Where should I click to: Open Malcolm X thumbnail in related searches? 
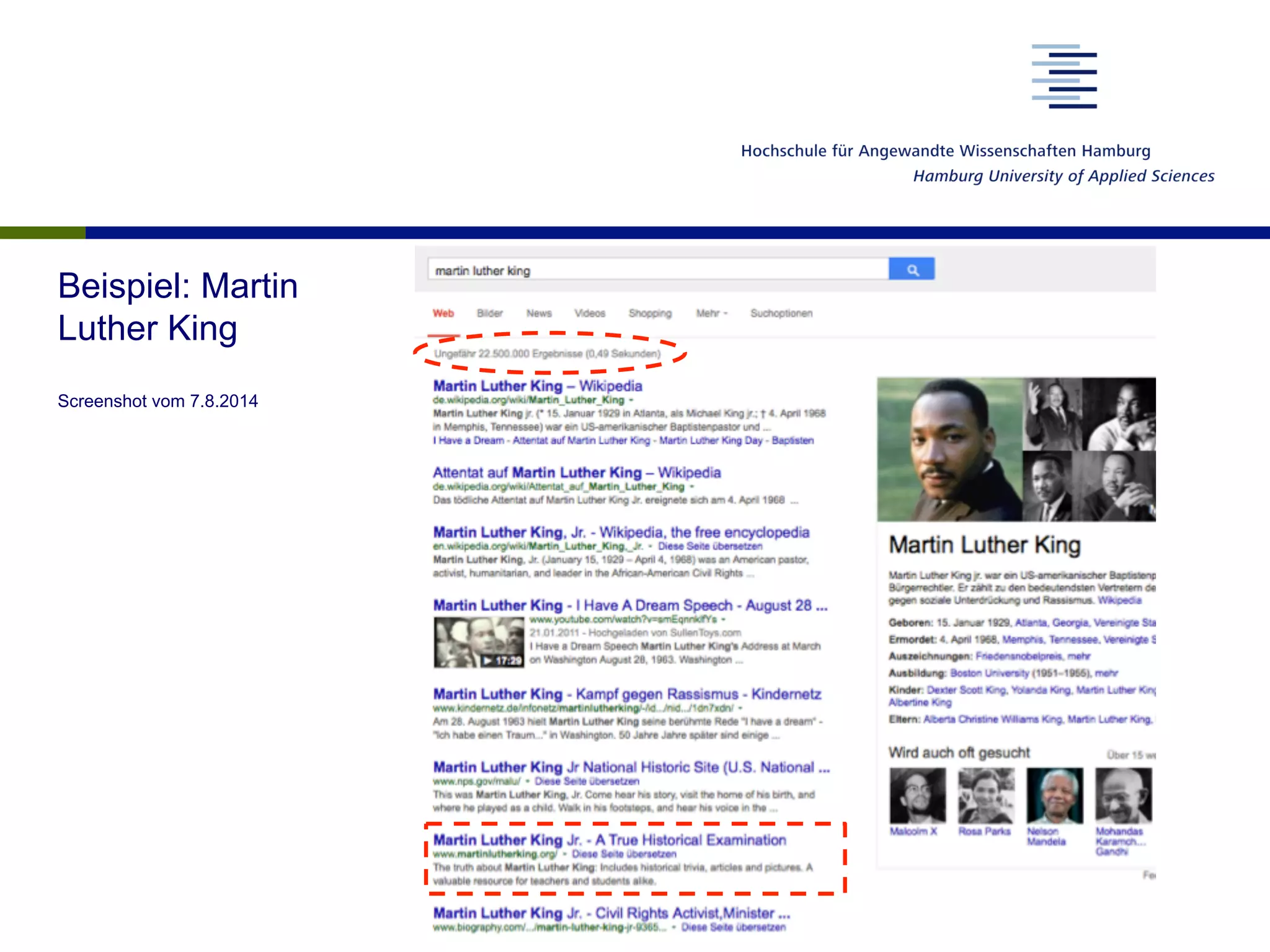coord(918,795)
